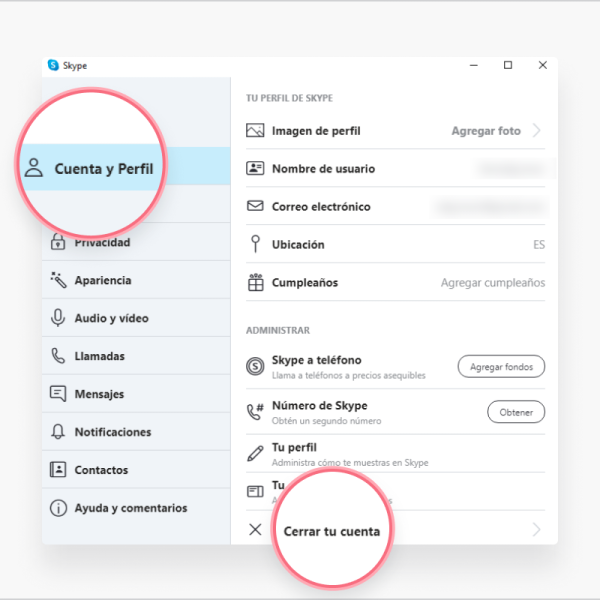This screenshot has width=600, height=600.
Task: Click the phone handset icon for Llamadas
Action: pos(58,356)
